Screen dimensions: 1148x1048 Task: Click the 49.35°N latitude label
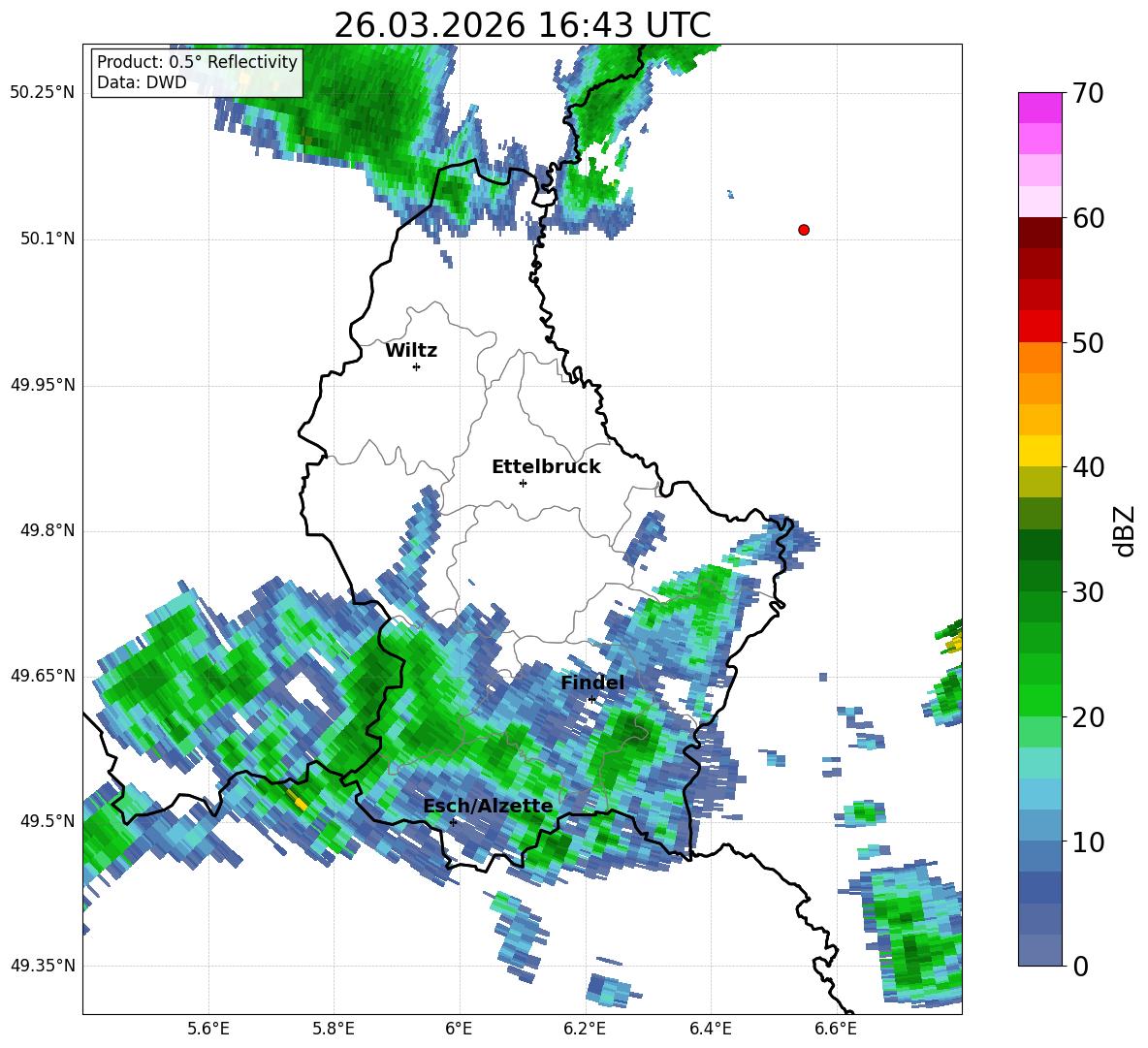43,966
